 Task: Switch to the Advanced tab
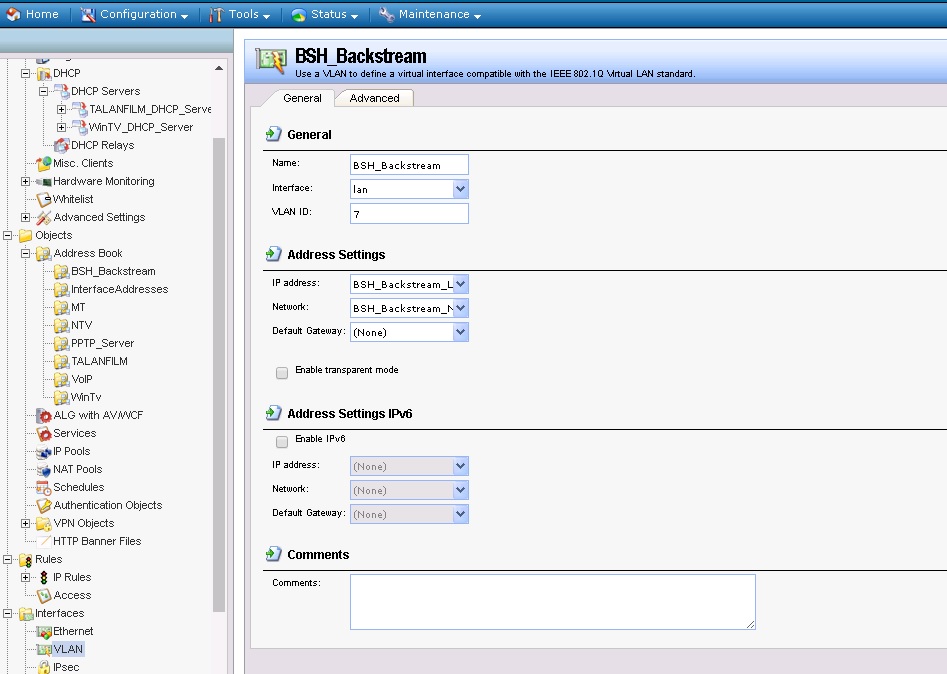[x=374, y=98]
